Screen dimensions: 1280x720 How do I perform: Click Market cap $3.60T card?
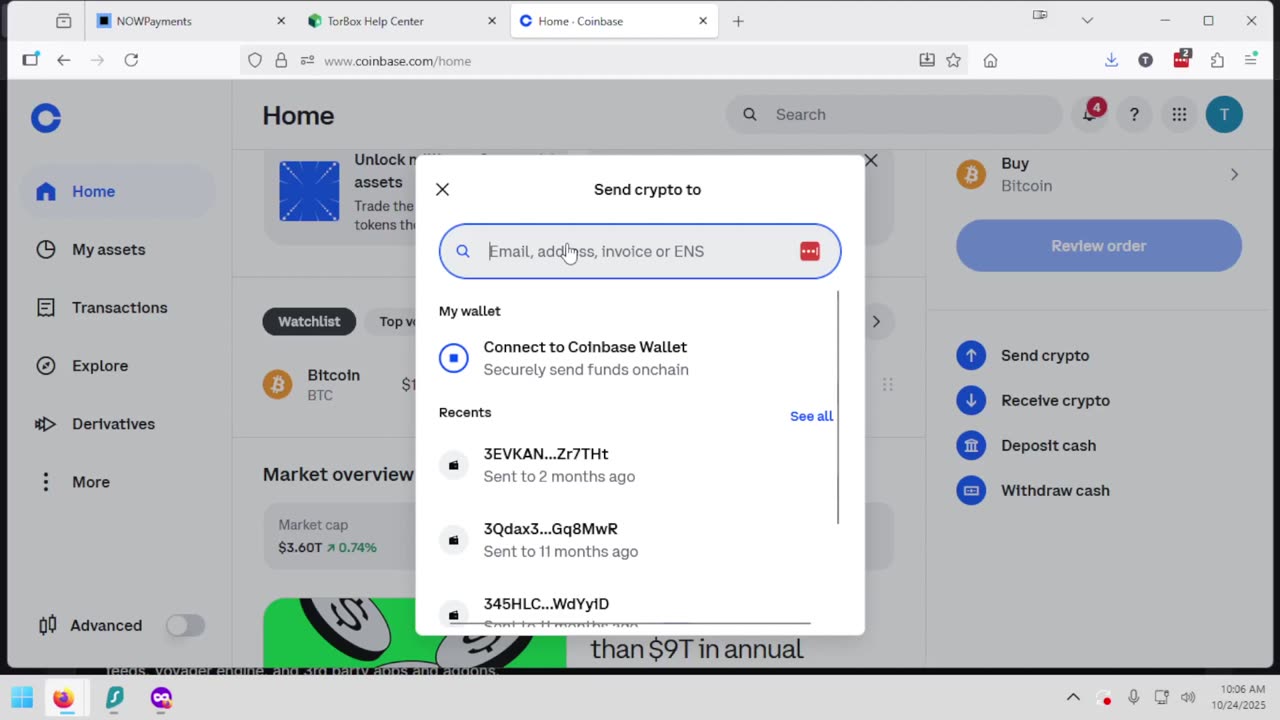click(x=340, y=536)
